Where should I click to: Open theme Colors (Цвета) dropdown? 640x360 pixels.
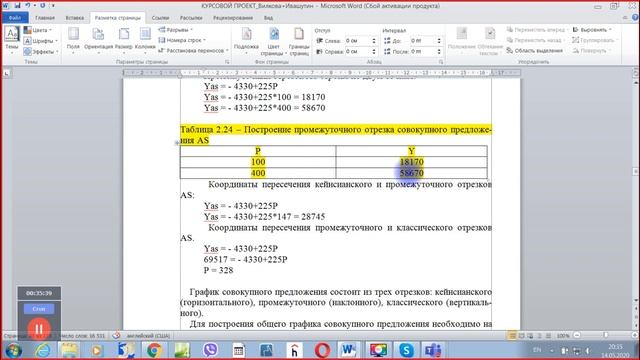(x=38, y=30)
